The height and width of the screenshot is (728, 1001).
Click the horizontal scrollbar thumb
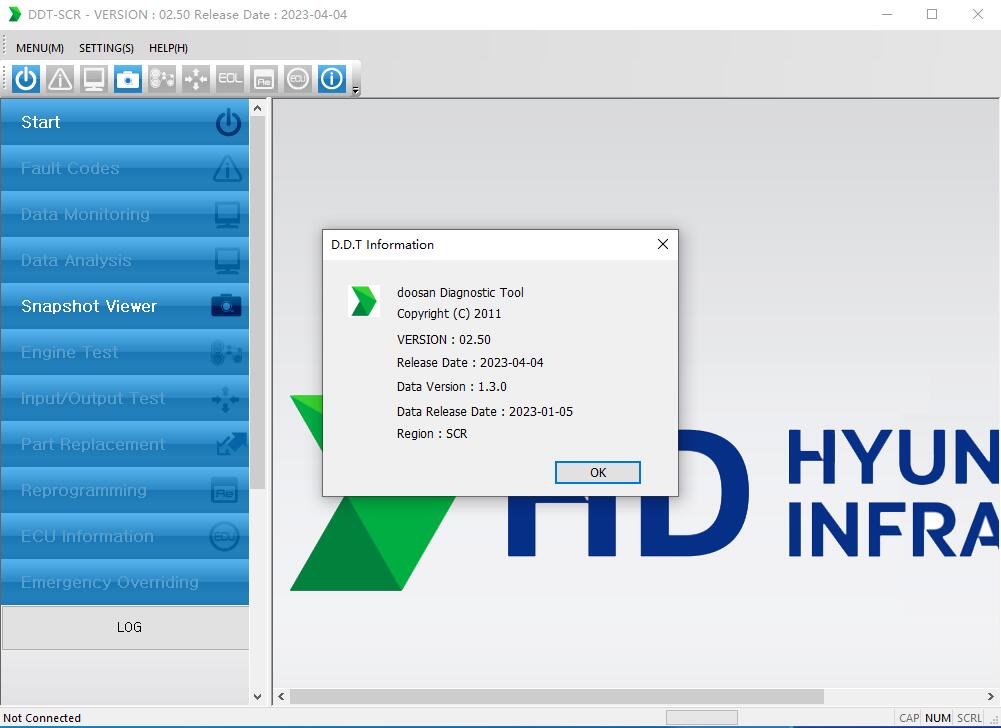[x=557, y=696]
